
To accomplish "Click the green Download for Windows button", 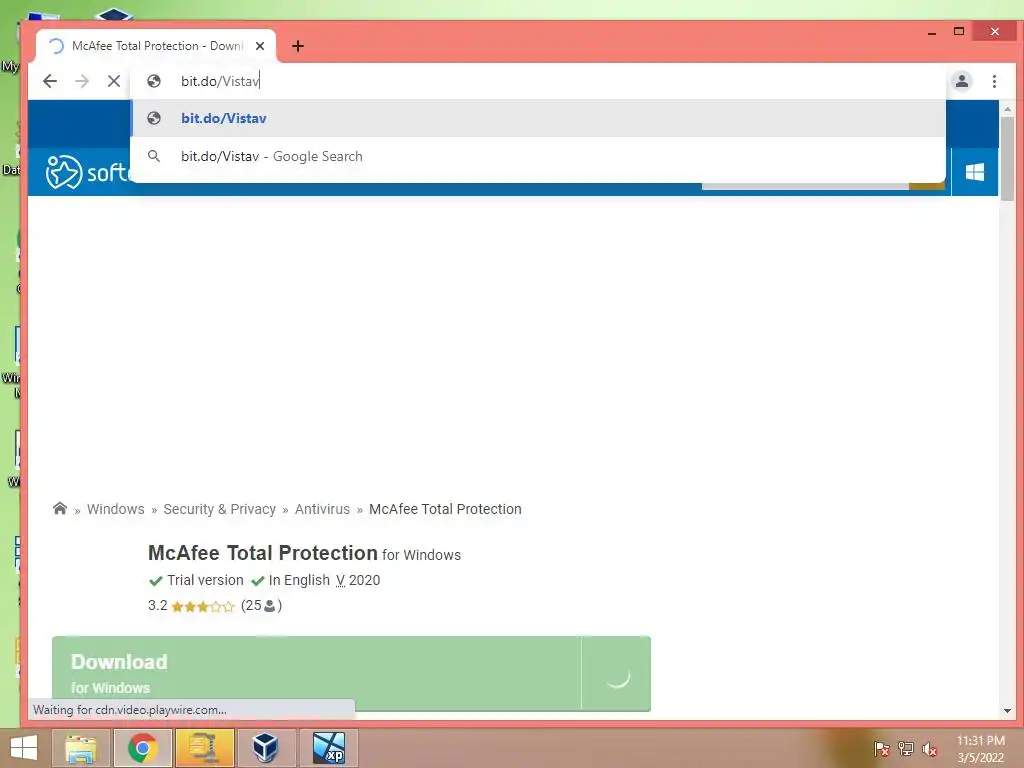I will point(351,673).
